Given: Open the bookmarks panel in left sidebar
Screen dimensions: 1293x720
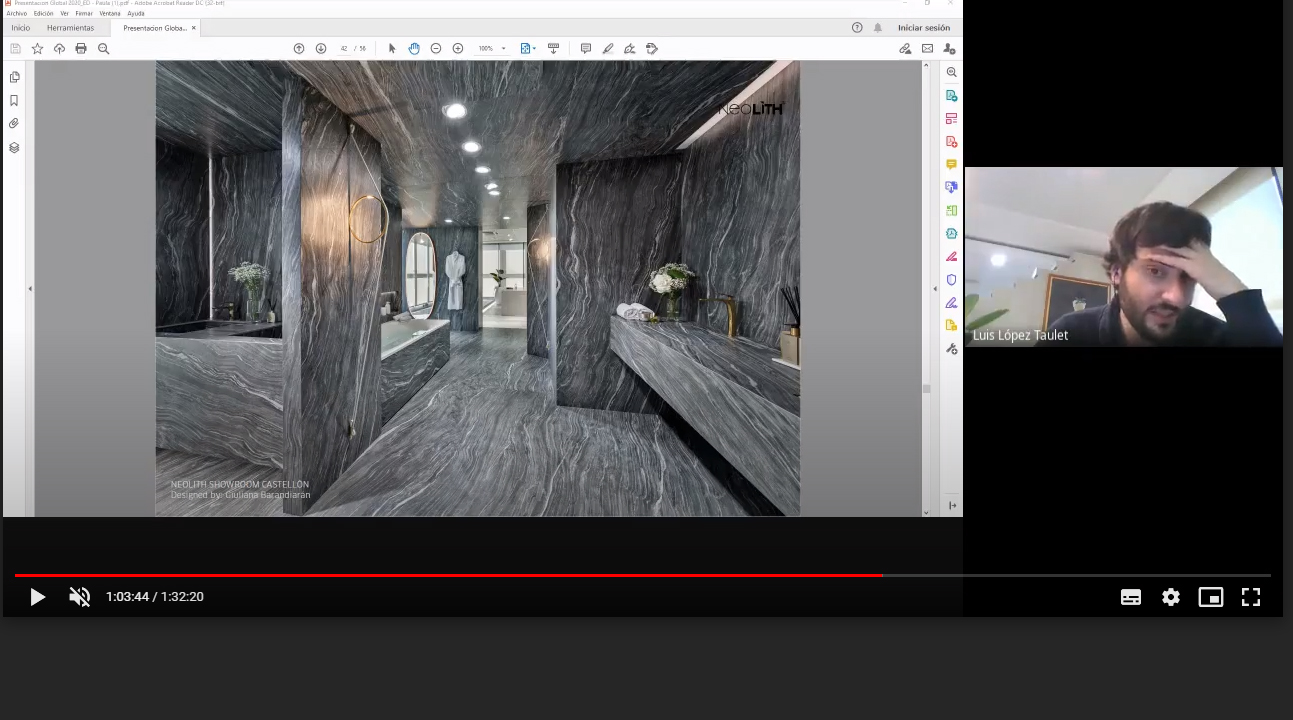Looking at the screenshot, I should pyautogui.click(x=14, y=101).
